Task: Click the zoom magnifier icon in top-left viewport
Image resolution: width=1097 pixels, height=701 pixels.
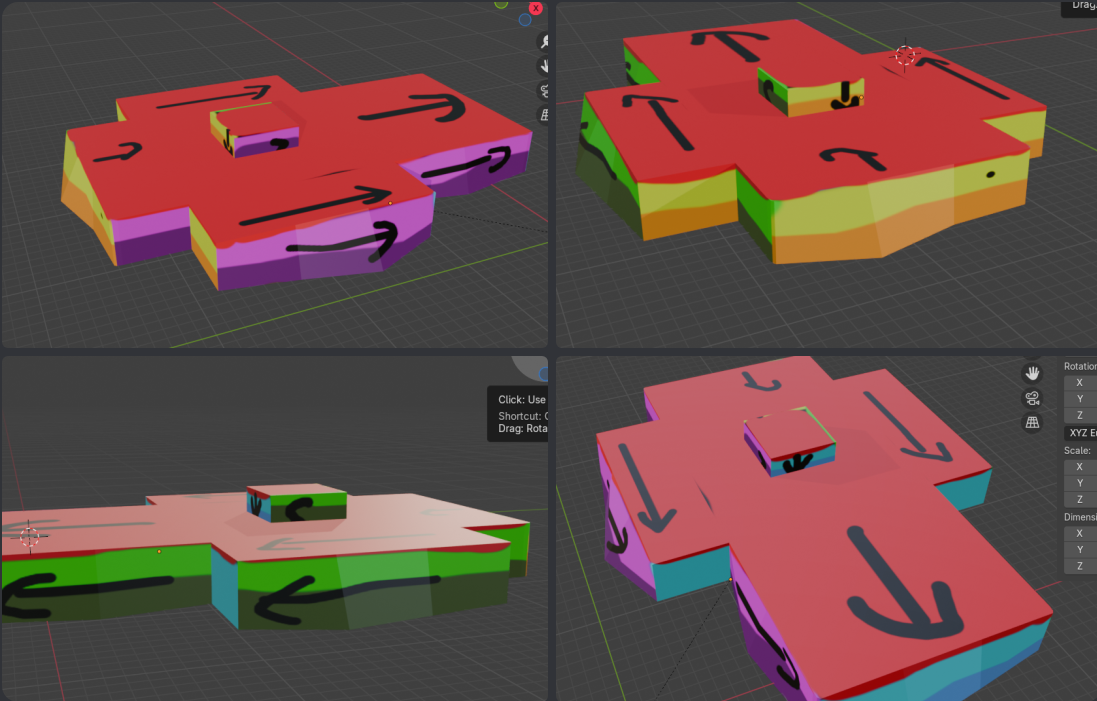Action: [x=544, y=42]
